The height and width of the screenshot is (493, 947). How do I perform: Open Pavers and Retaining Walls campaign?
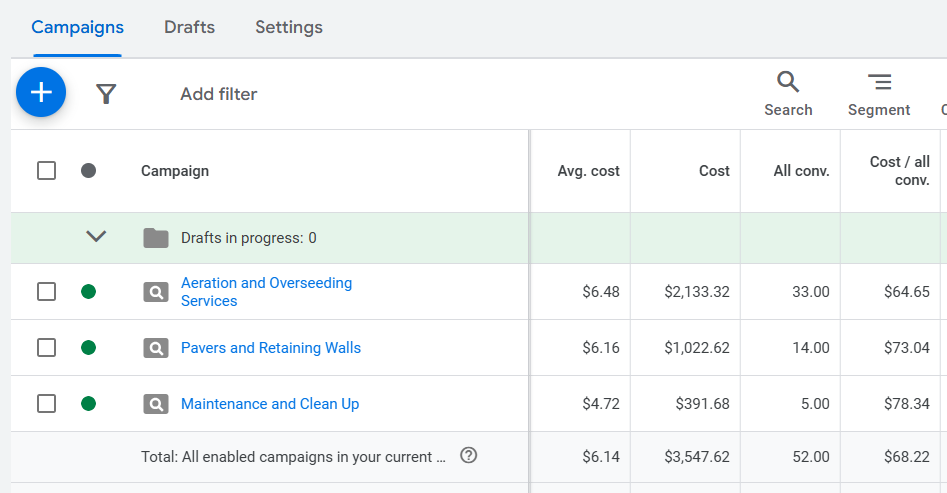[270, 348]
